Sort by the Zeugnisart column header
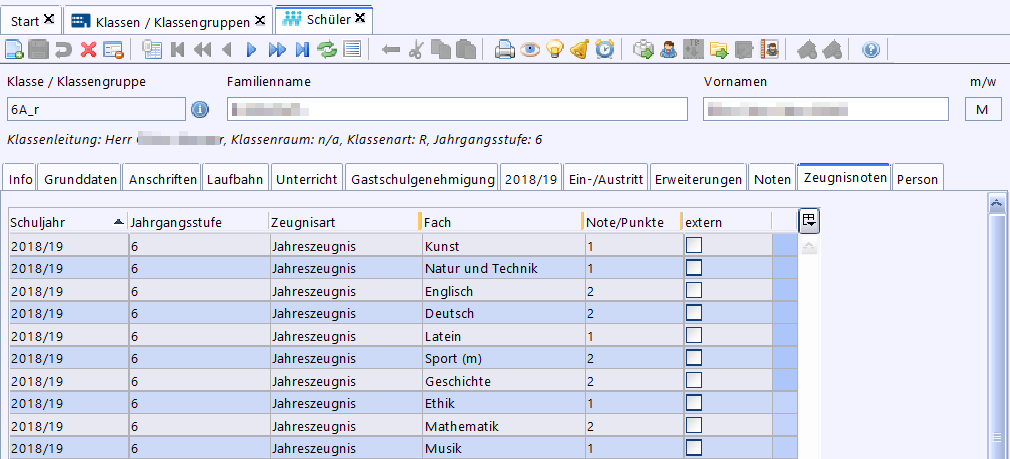1010x459 pixels. pyautogui.click(x=344, y=222)
